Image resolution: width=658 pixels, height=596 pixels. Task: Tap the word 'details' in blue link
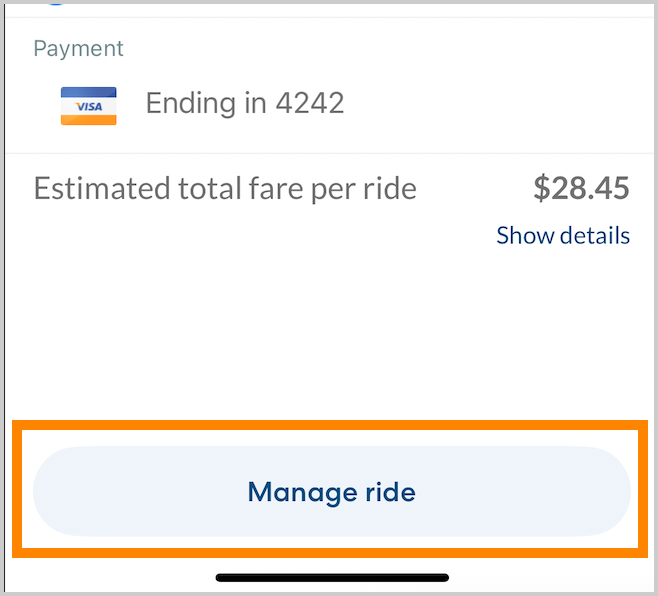pyautogui.click(x=592, y=236)
